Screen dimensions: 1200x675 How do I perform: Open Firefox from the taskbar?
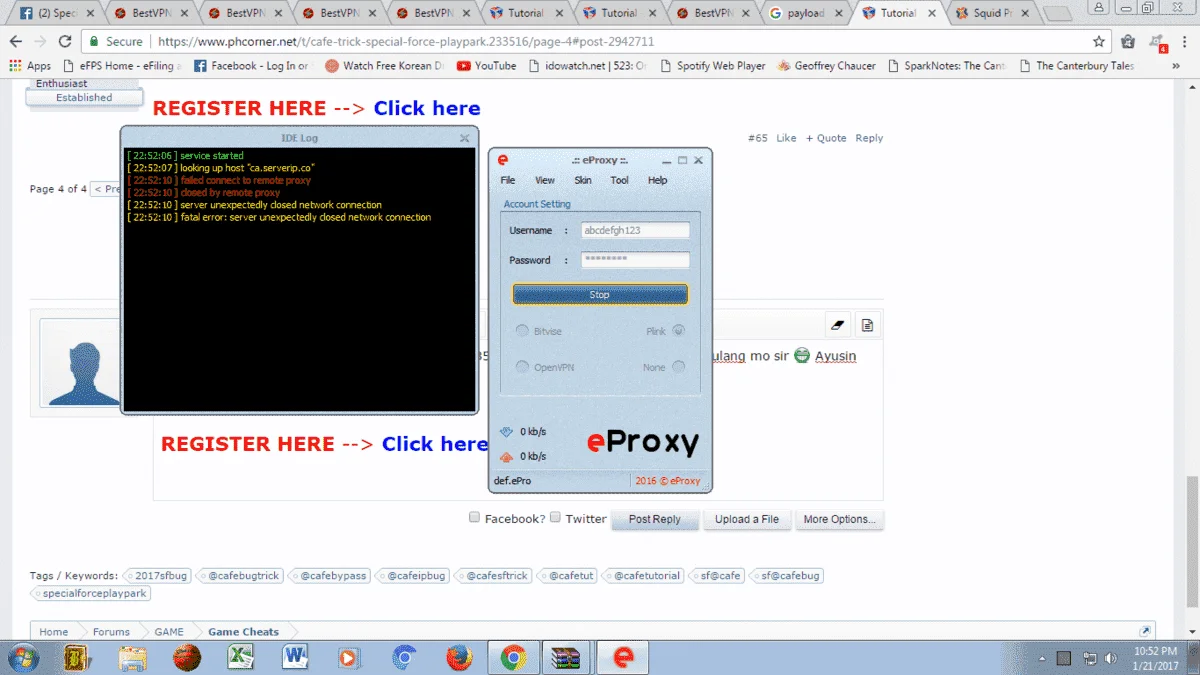click(x=458, y=657)
